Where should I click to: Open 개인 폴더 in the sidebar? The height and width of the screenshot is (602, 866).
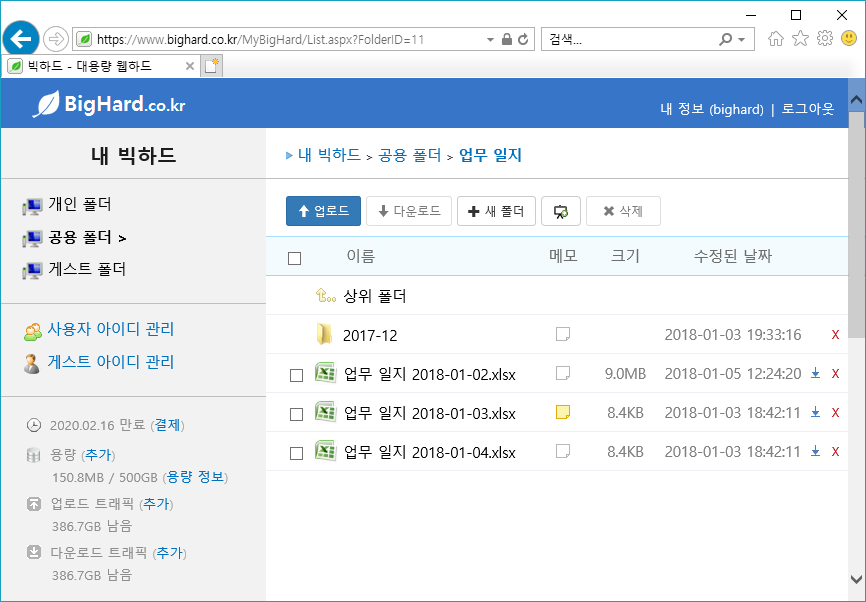click(80, 205)
